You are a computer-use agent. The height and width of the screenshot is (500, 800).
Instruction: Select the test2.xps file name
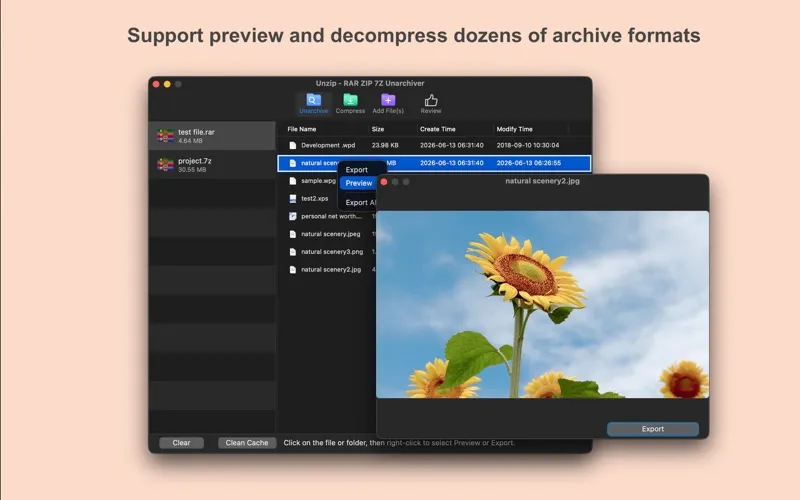coord(314,198)
